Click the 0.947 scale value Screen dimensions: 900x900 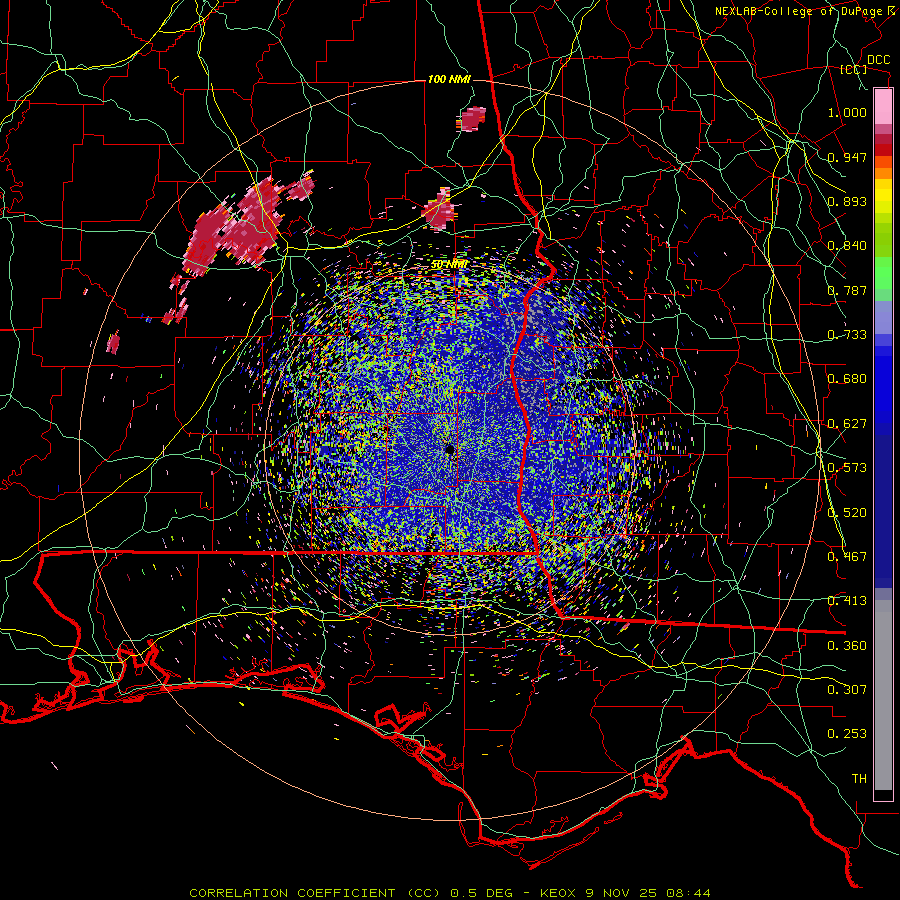pos(847,157)
